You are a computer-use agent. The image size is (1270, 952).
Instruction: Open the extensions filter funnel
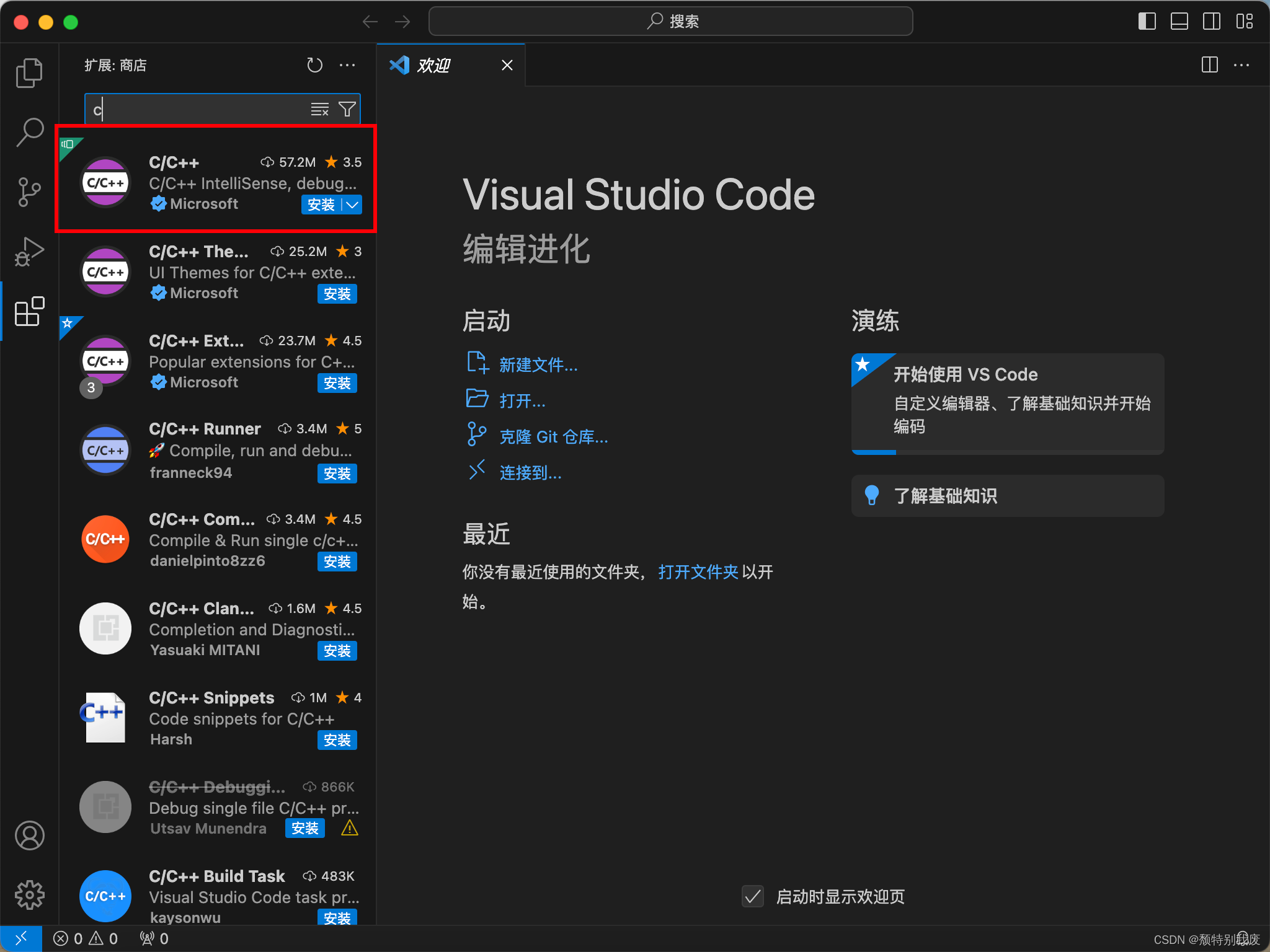click(x=347, y=110)
